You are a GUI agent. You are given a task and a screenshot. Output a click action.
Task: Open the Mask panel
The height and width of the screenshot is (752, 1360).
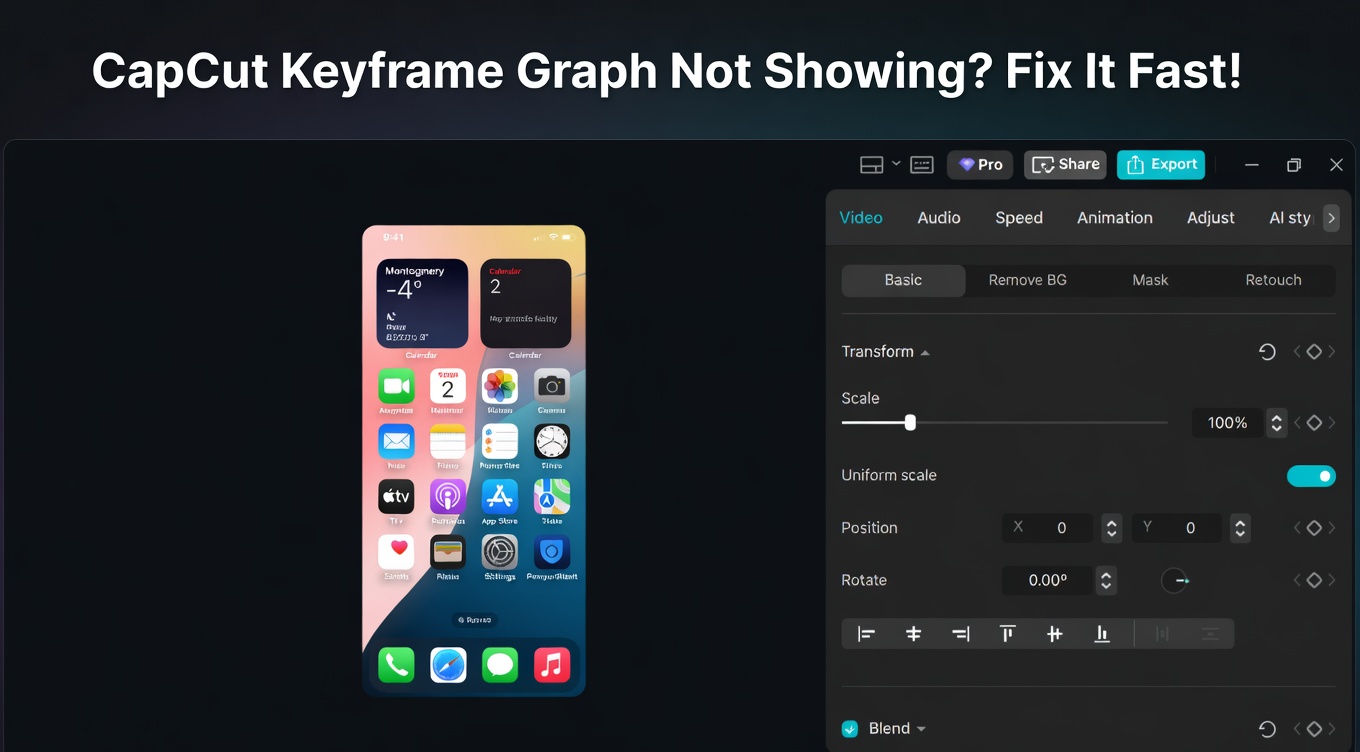[x=1150, y=280]
